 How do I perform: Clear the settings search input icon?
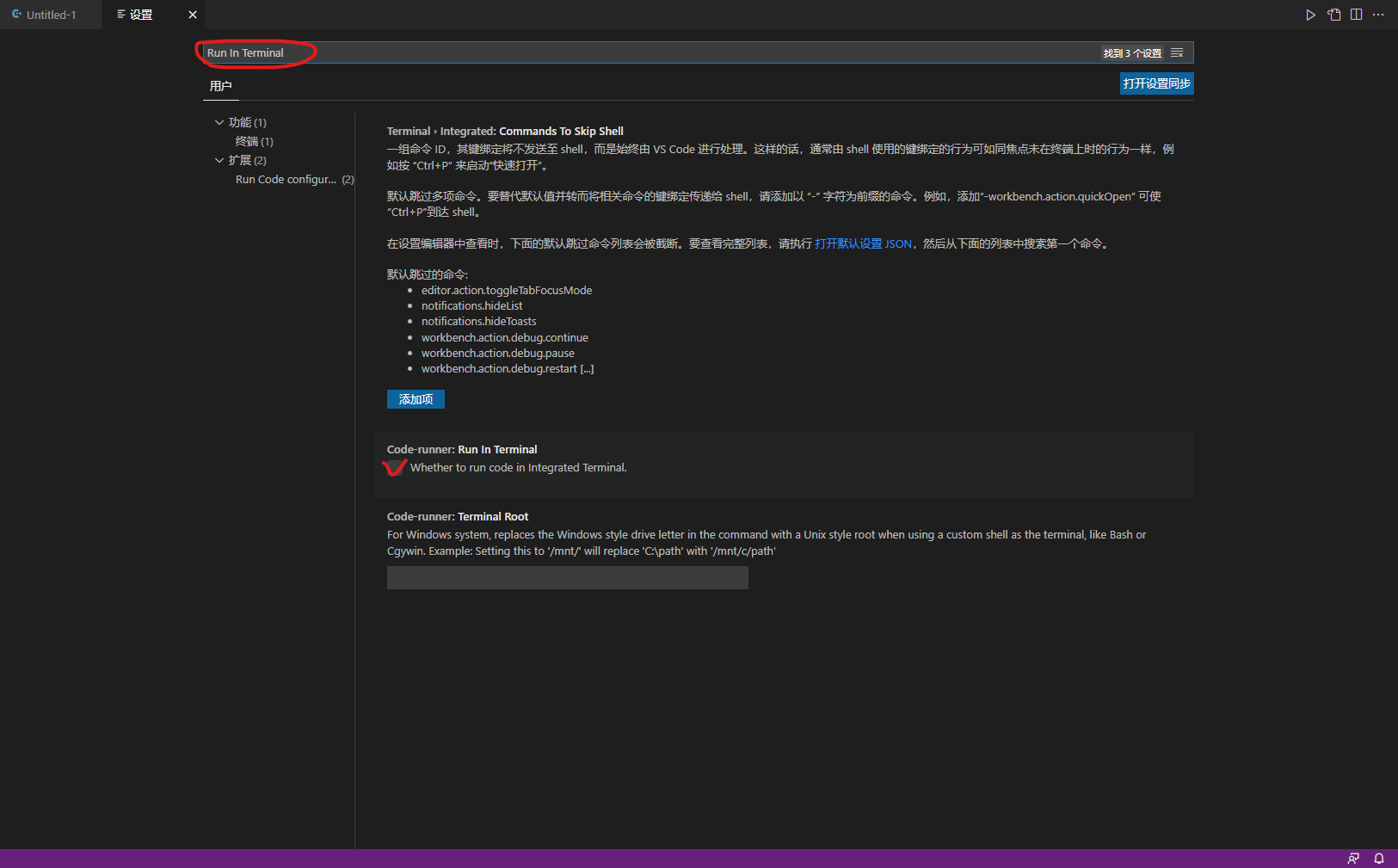(x=1177, y=53)
